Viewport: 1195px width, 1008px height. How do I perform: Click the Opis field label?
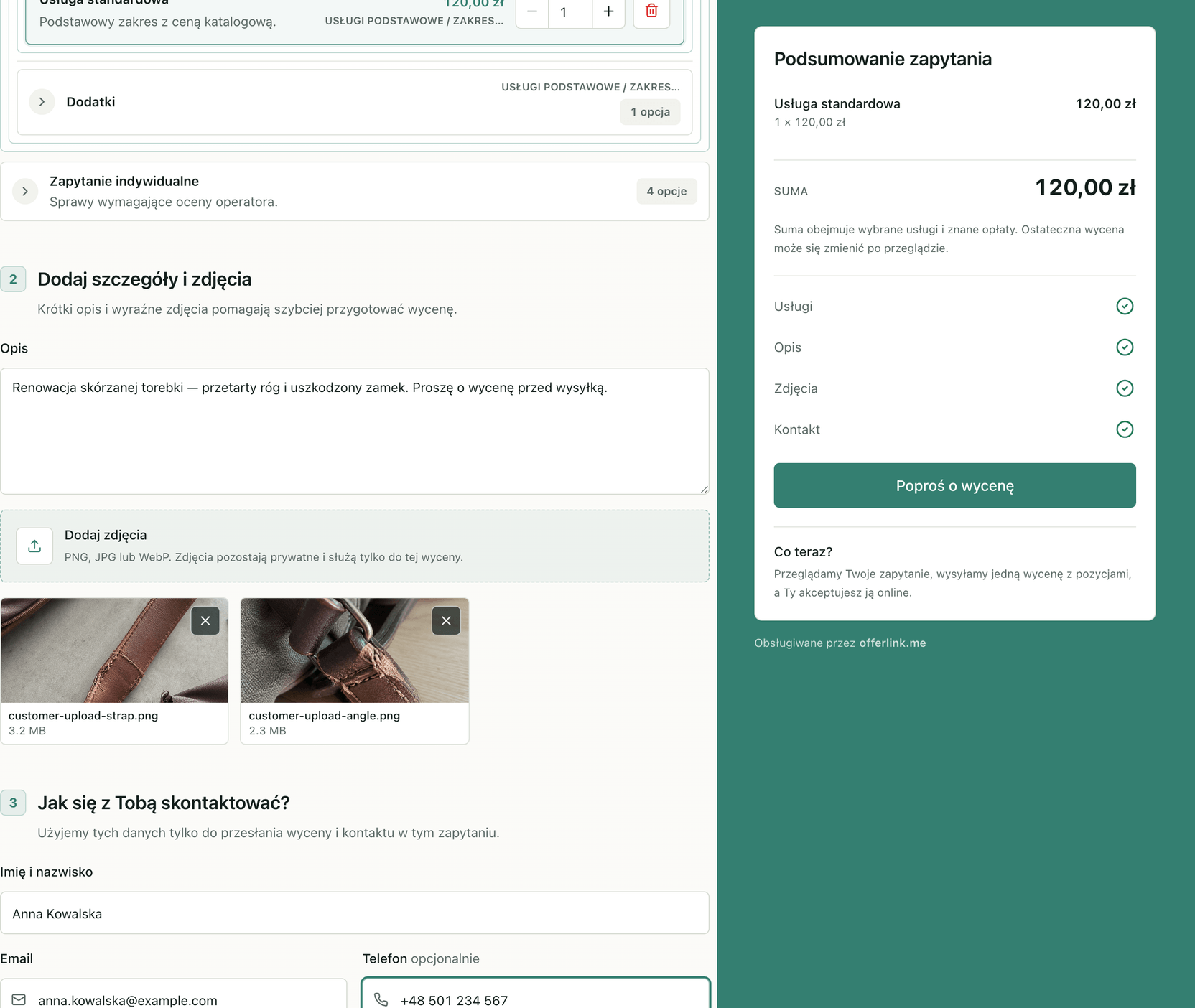(x=14, y=348)
